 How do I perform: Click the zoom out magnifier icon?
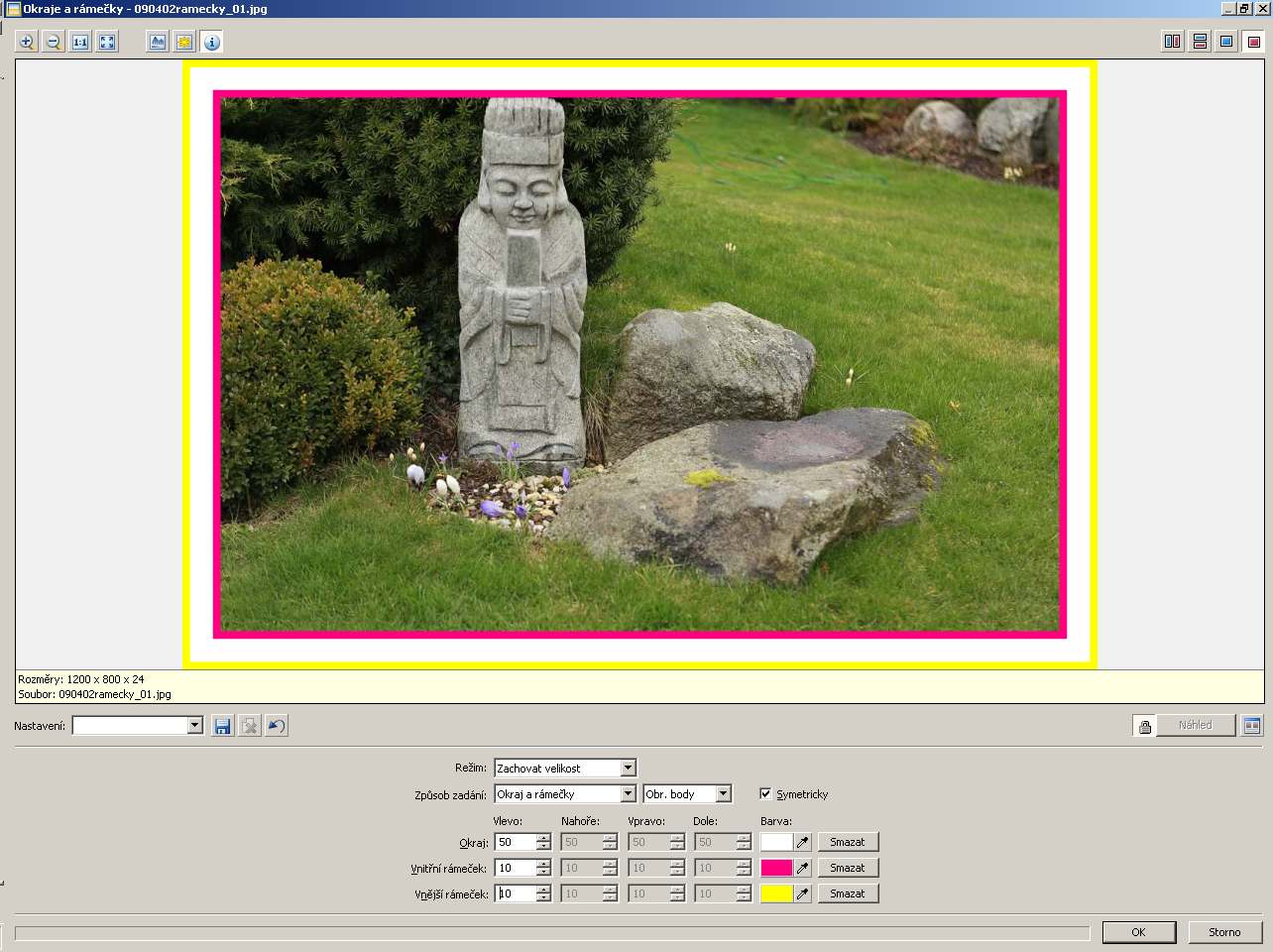point(54,42)
